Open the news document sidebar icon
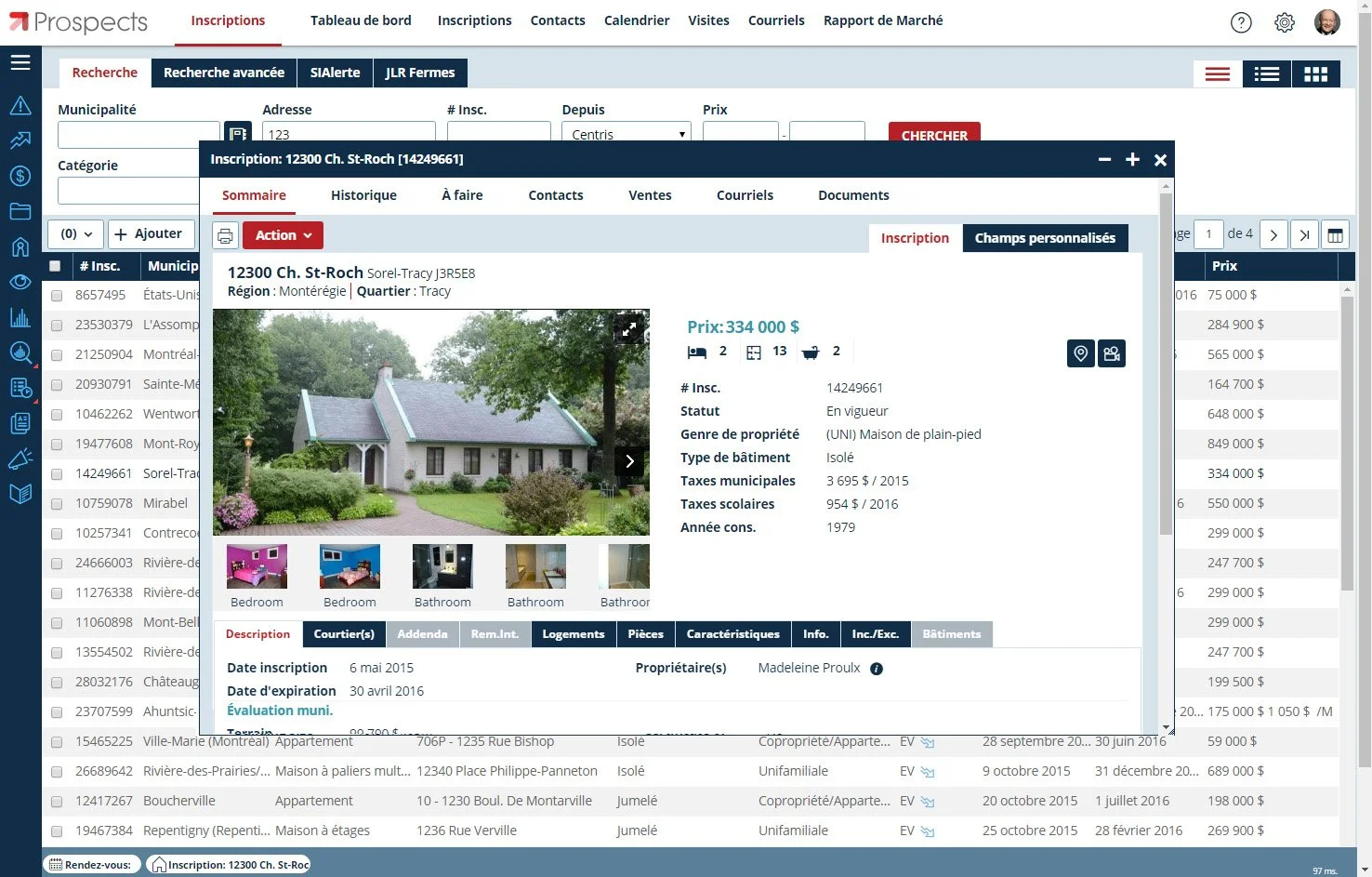 point(20,423)
